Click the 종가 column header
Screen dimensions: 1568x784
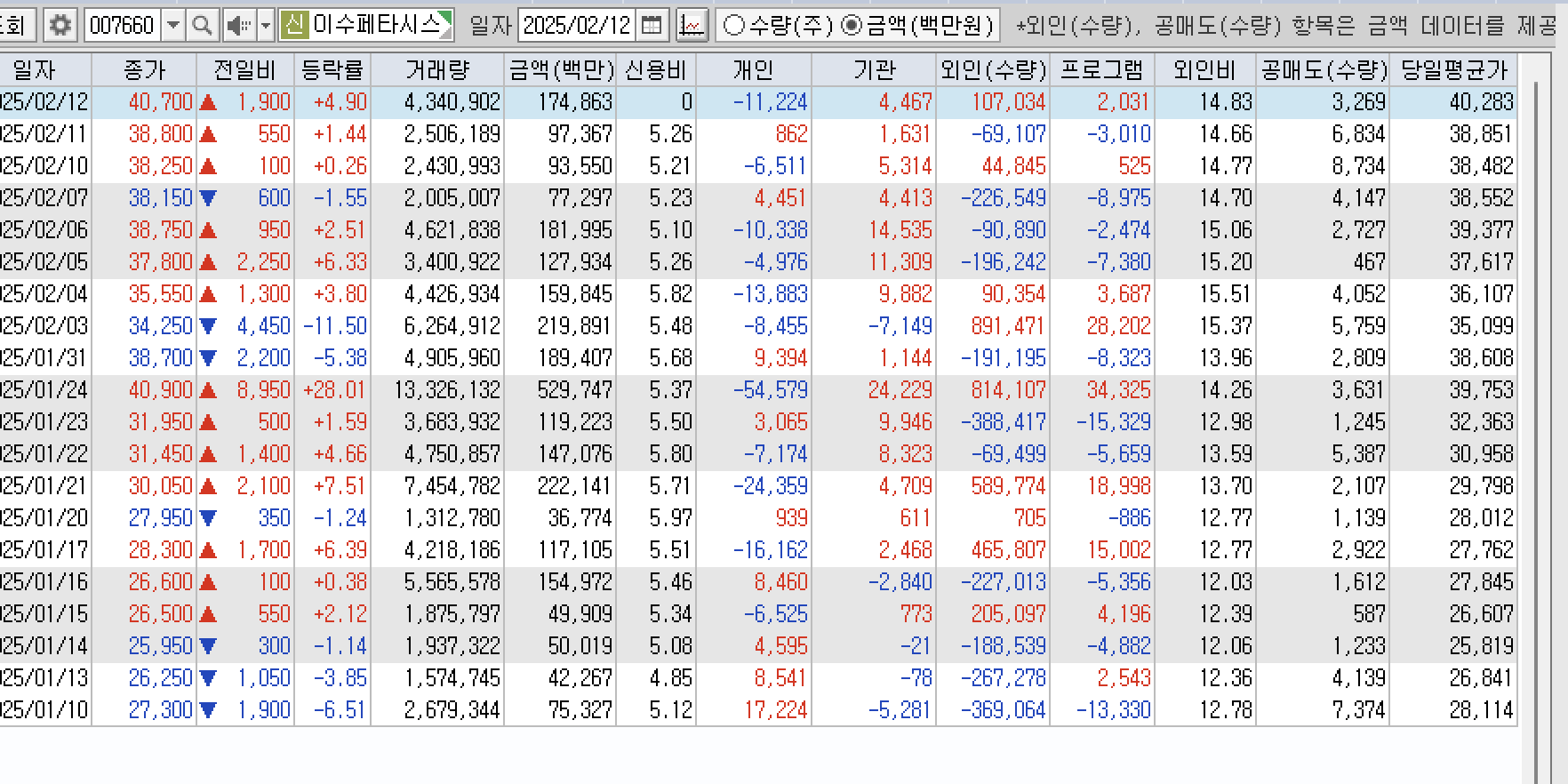(x=144, y=69)
